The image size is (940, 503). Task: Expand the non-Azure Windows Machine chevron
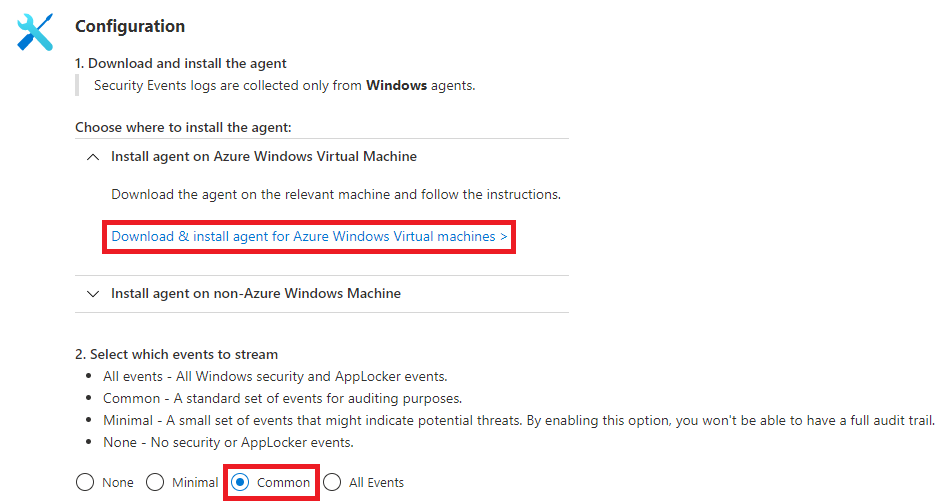coord(93,294)
